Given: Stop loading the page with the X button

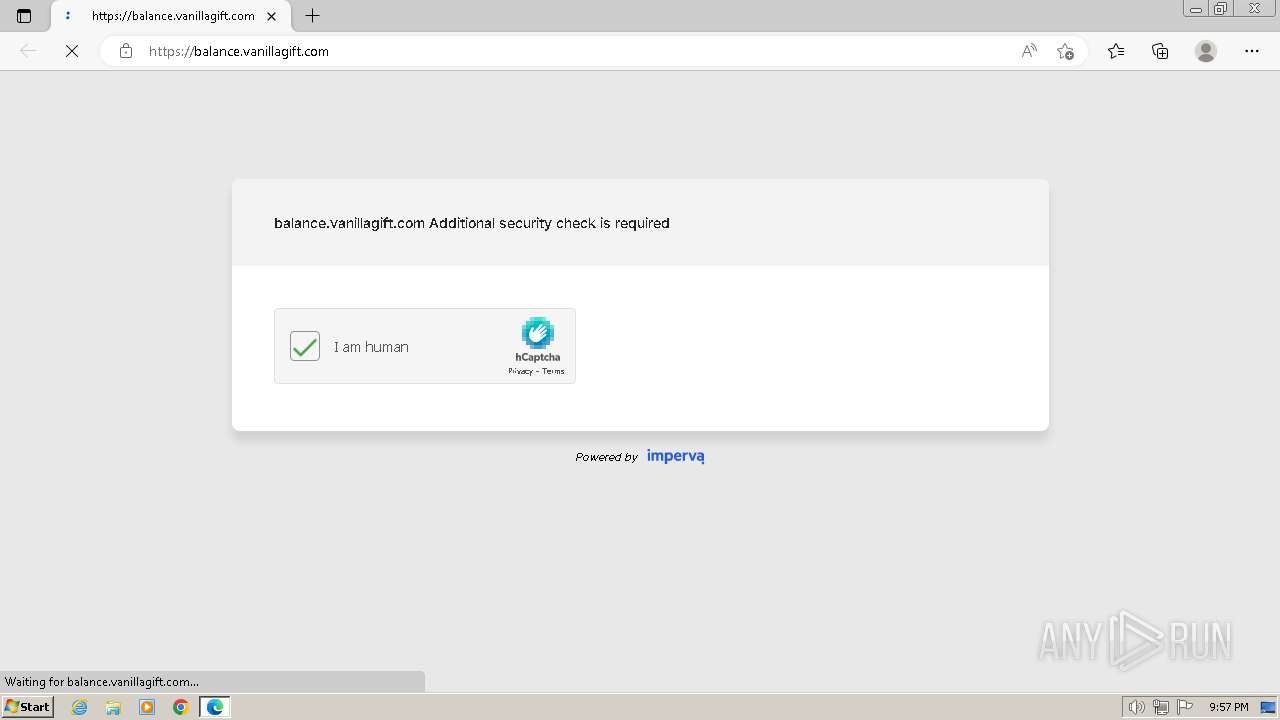Looking at the screenshot, I should 72,51.
